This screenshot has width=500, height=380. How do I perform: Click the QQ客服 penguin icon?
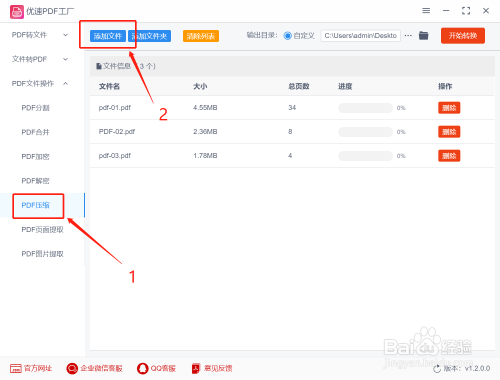tap(143, 368)
